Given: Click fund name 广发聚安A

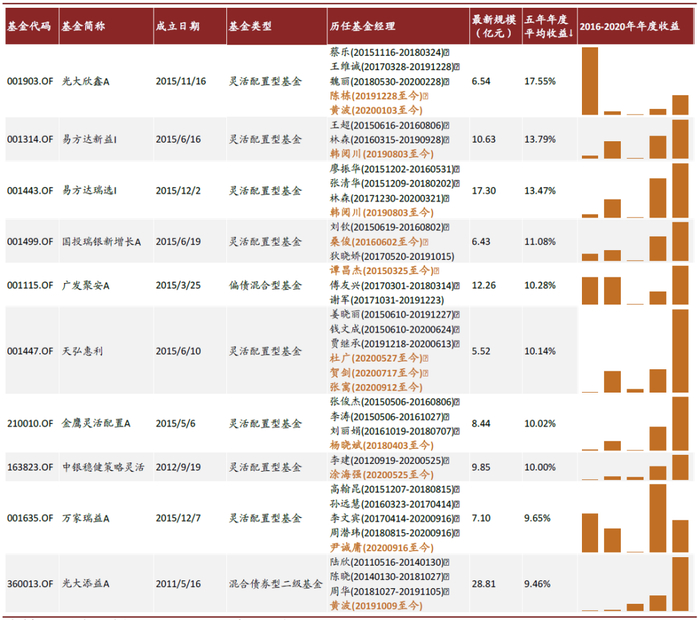Looking at the screenshot, I should [86, 285].
